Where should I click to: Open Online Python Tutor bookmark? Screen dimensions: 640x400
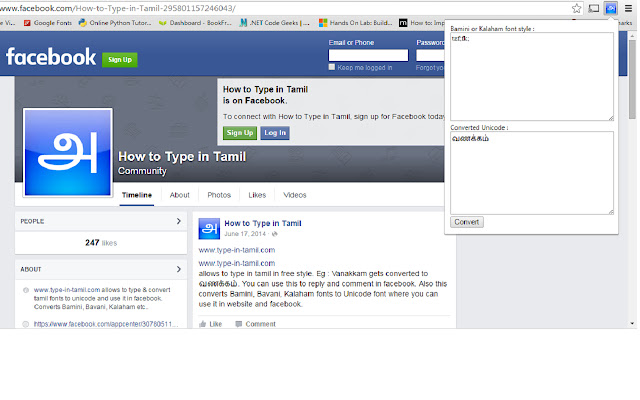tap(115, 23)
